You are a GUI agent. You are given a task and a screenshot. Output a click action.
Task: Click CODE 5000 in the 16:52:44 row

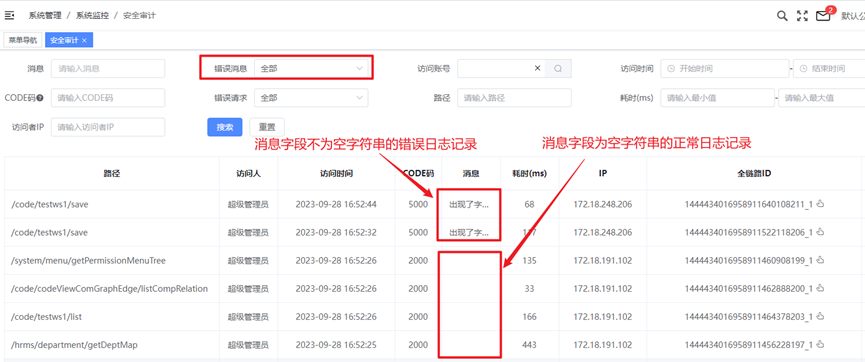pyautogui.click(x=418, y=204)
